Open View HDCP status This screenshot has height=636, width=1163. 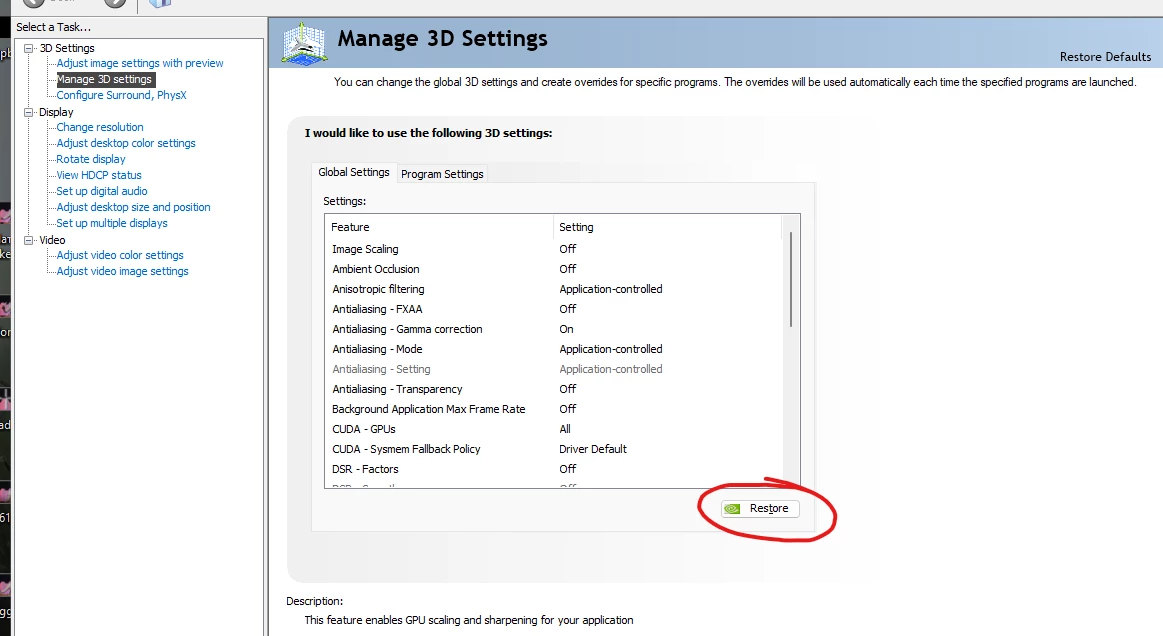pos(99,175)
